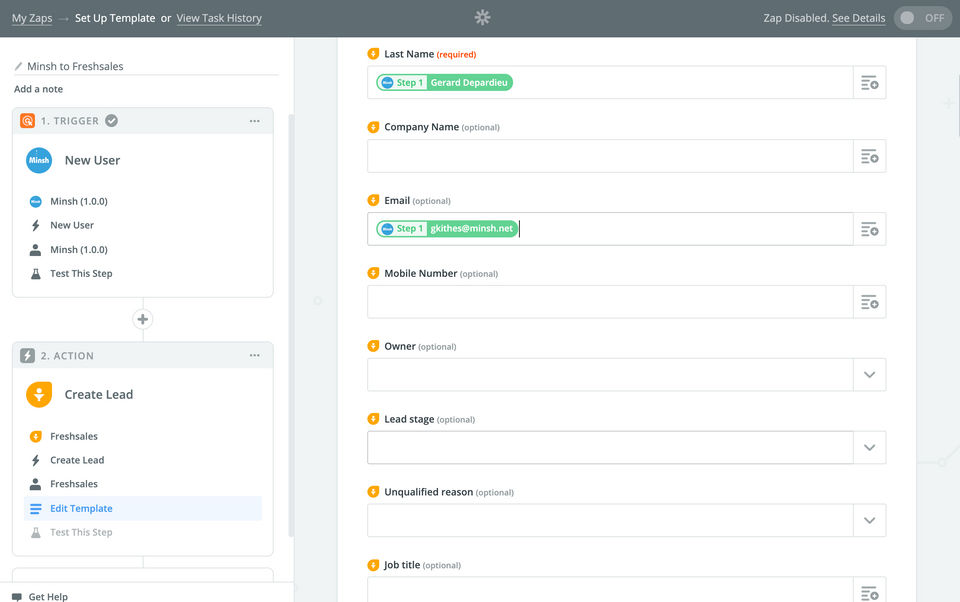
Task: Click the 2. ACTION header text
Action: click(x=67, y=356)
